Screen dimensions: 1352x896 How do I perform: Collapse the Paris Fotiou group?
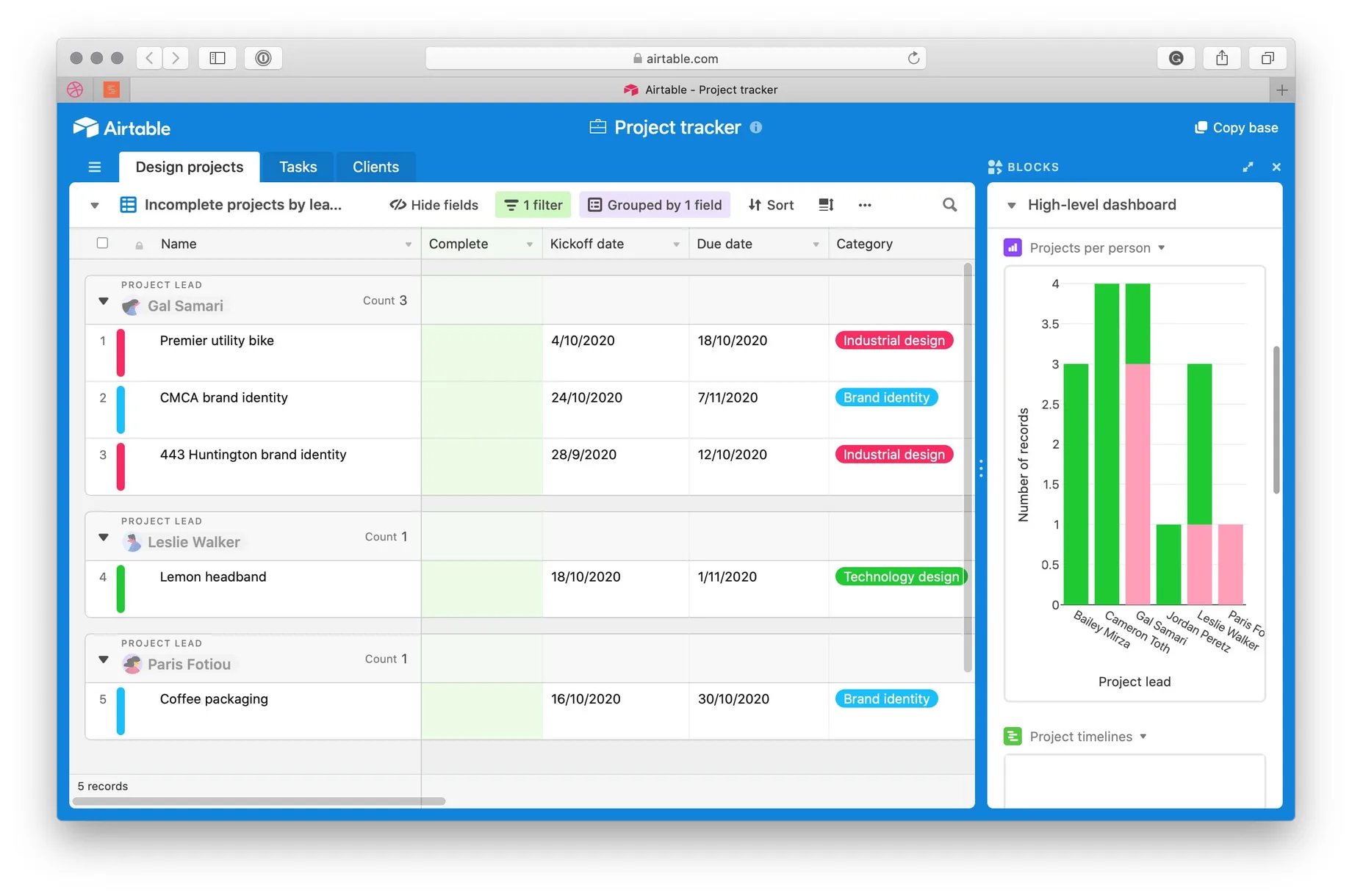[x=104, y=660]
